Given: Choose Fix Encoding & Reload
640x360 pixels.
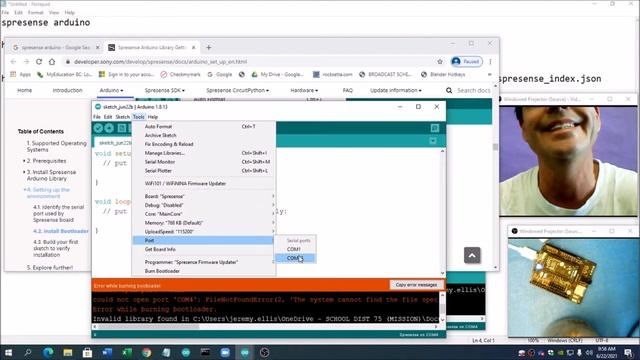Looking at the screenshot, I should (203, 144).
